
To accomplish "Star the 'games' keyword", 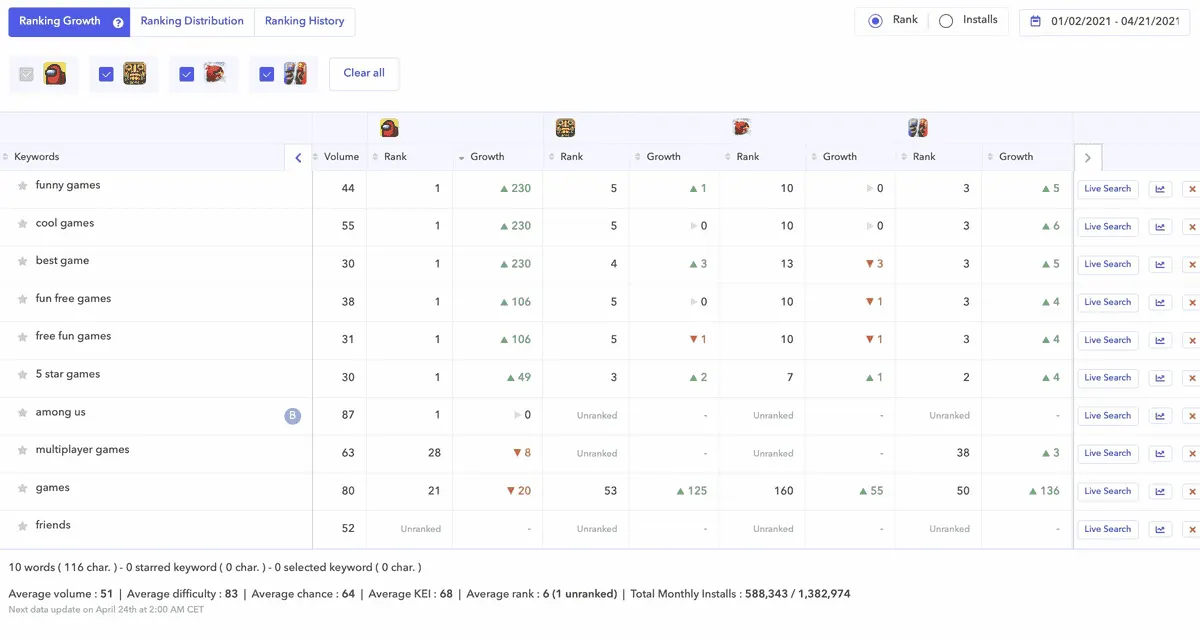I will (x=22, y=489).
